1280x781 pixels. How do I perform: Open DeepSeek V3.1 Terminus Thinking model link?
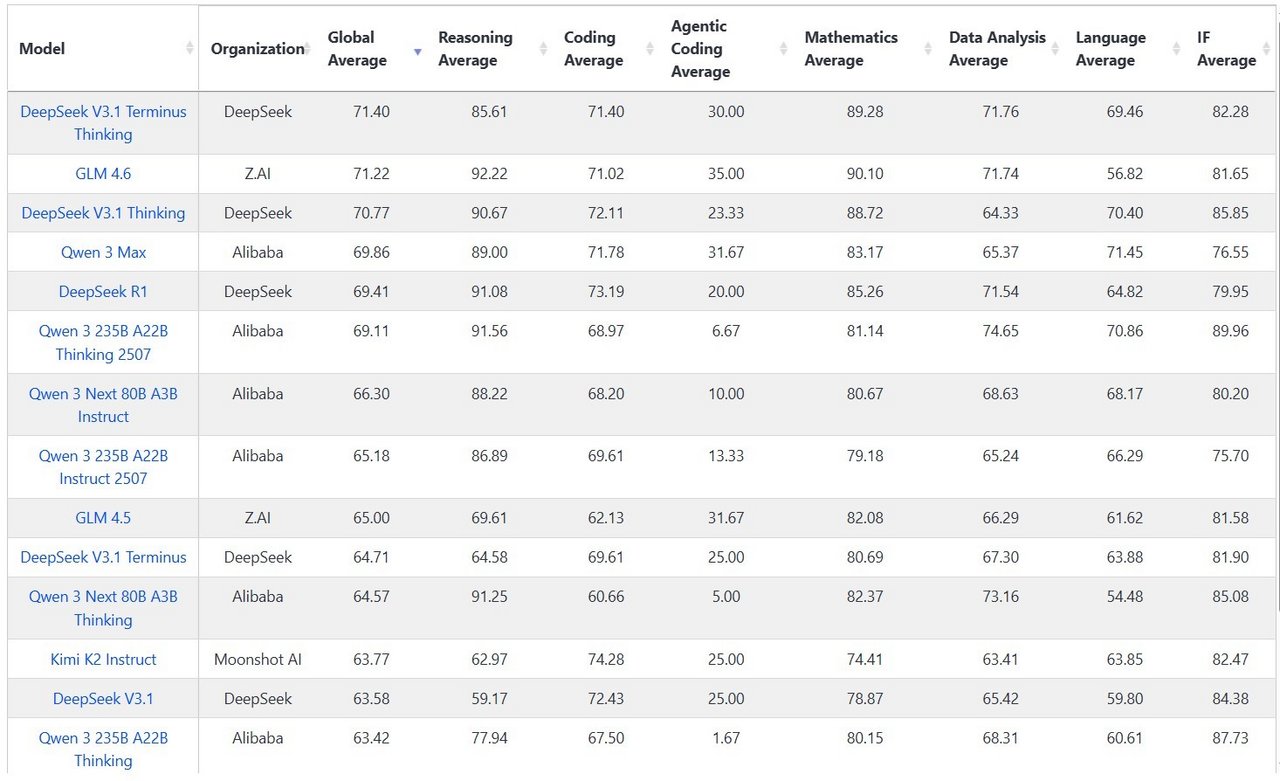click(x=103, y=123)
